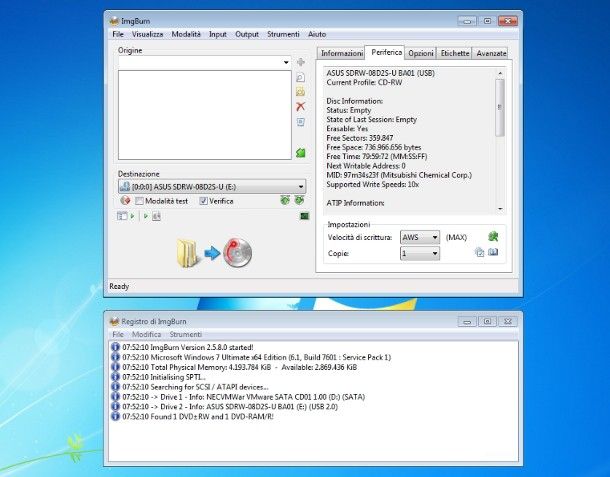Click the clipboard icon in the Impostazioni box

coord(479,253)
